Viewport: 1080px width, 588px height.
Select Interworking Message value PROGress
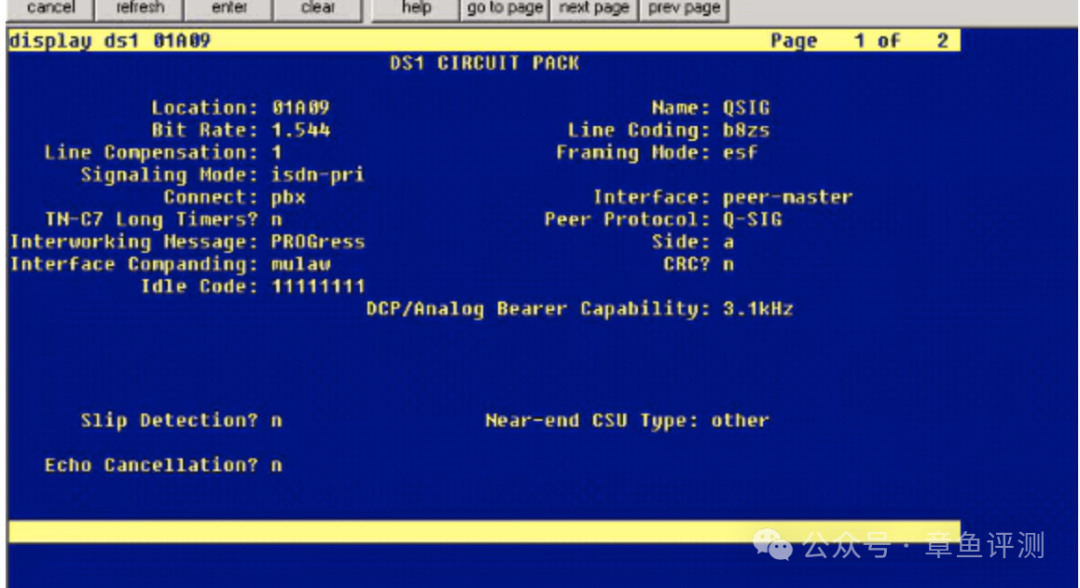click(318, 242)
